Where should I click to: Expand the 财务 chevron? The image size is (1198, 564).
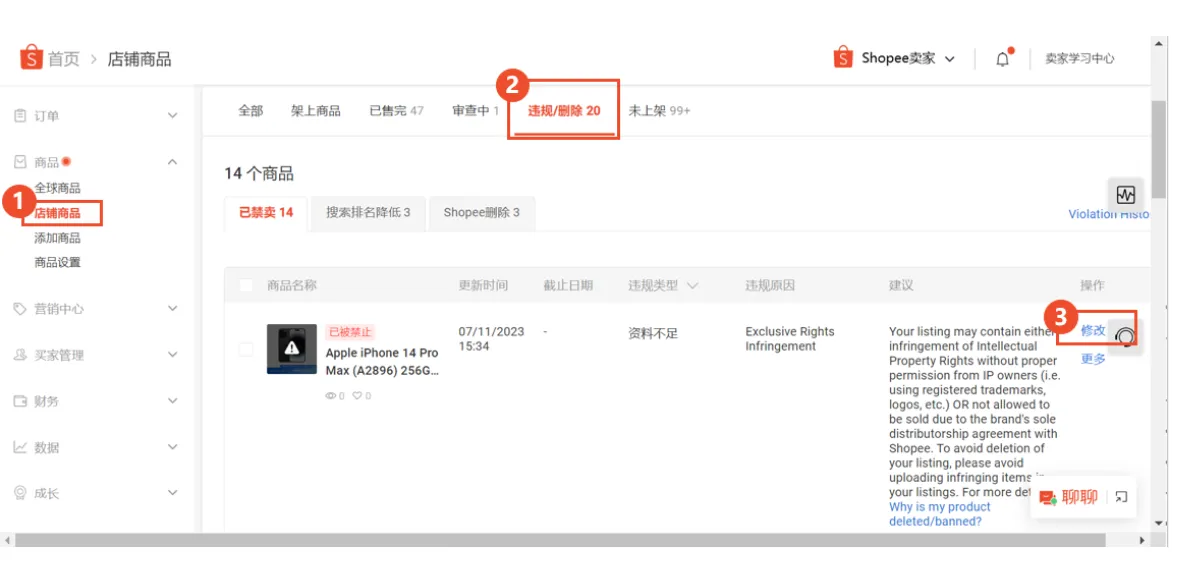[173, 401]
